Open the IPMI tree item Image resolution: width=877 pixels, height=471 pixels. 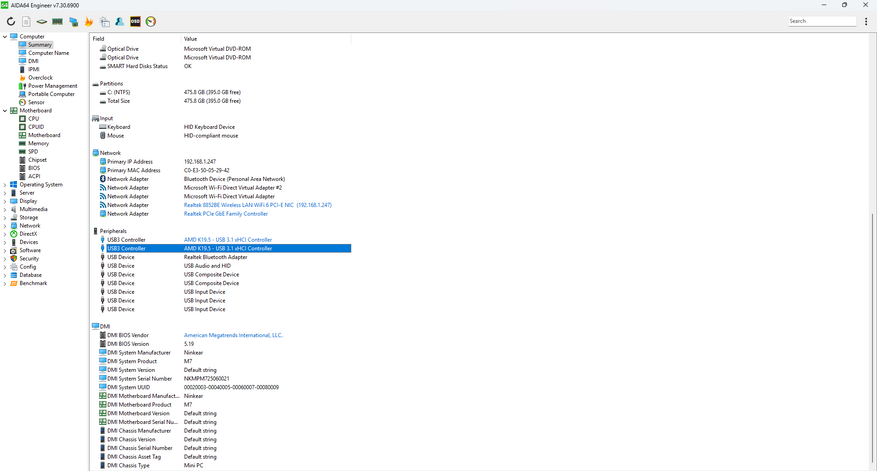(x=34, y=69)
